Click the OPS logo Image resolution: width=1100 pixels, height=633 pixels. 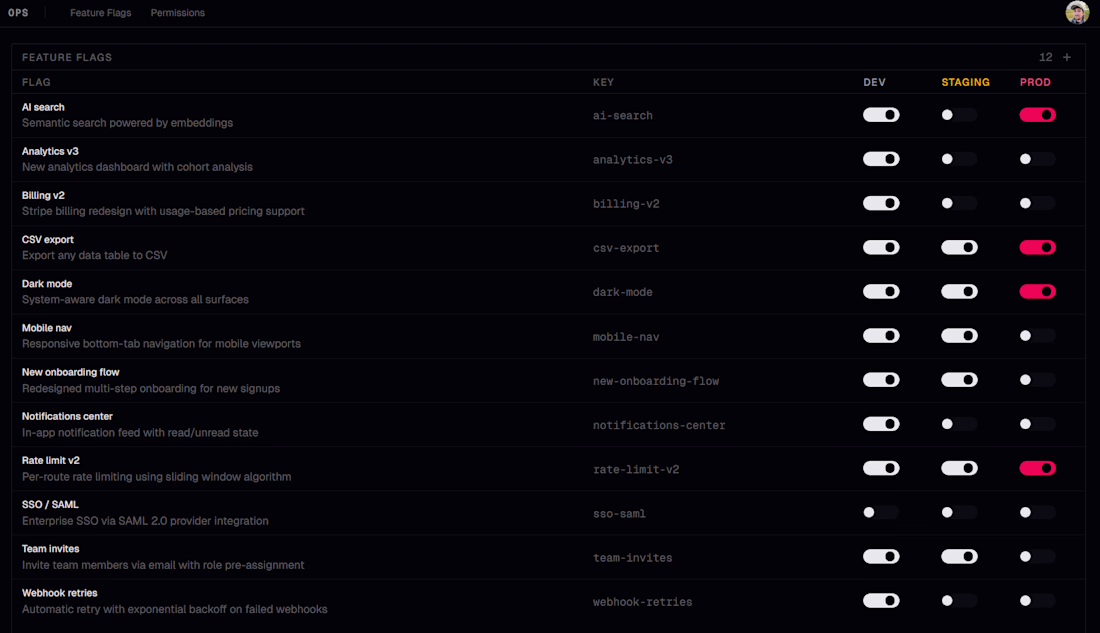18,13
